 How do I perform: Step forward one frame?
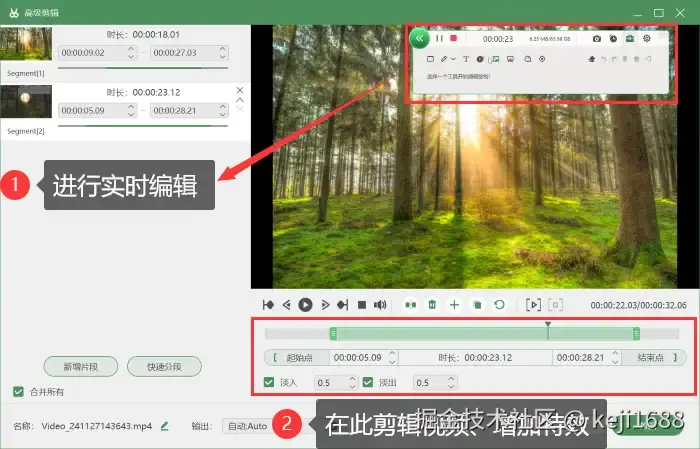click(325, 305)
